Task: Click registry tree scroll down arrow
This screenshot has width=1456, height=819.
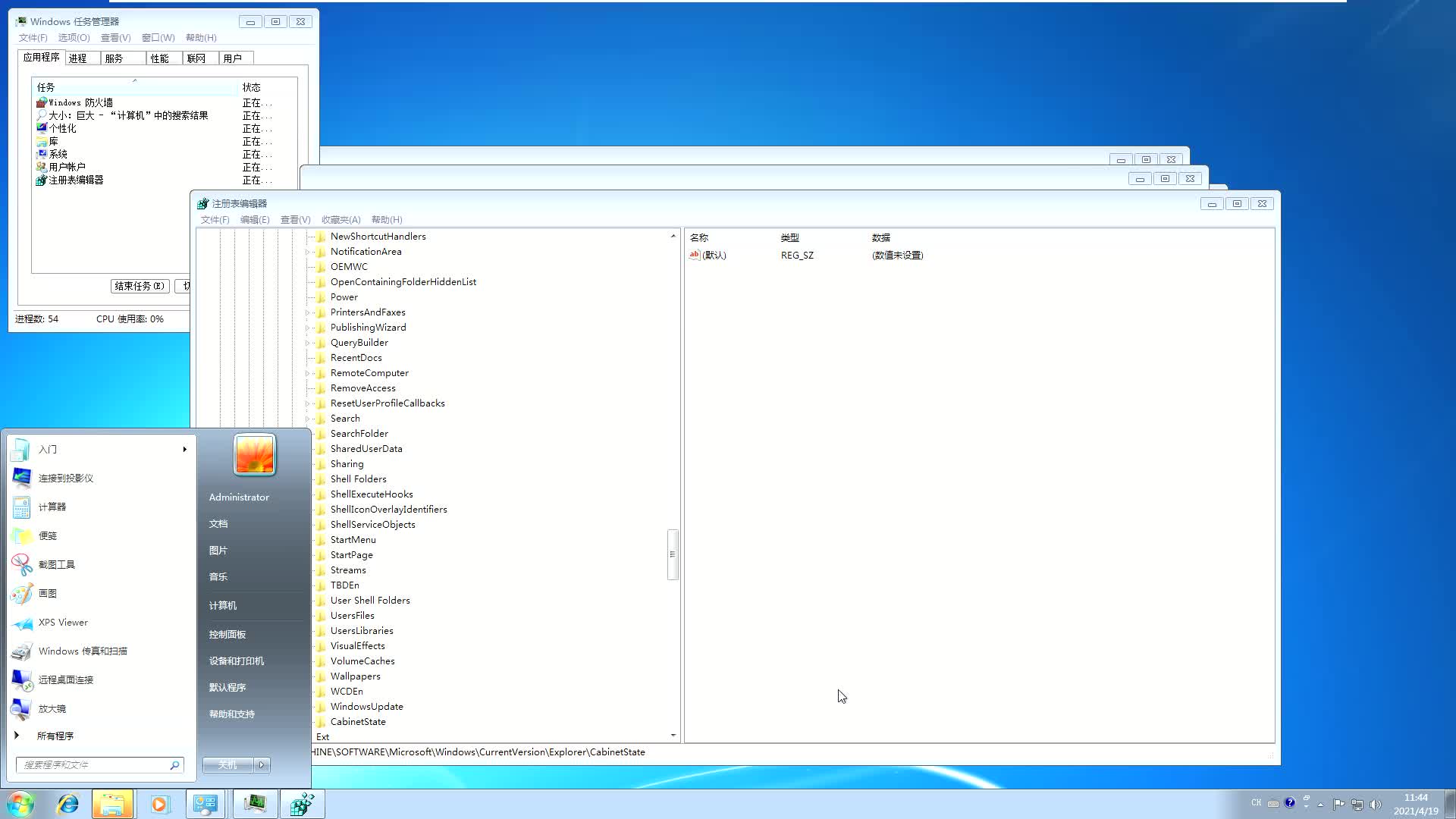Action: point(673,736)
